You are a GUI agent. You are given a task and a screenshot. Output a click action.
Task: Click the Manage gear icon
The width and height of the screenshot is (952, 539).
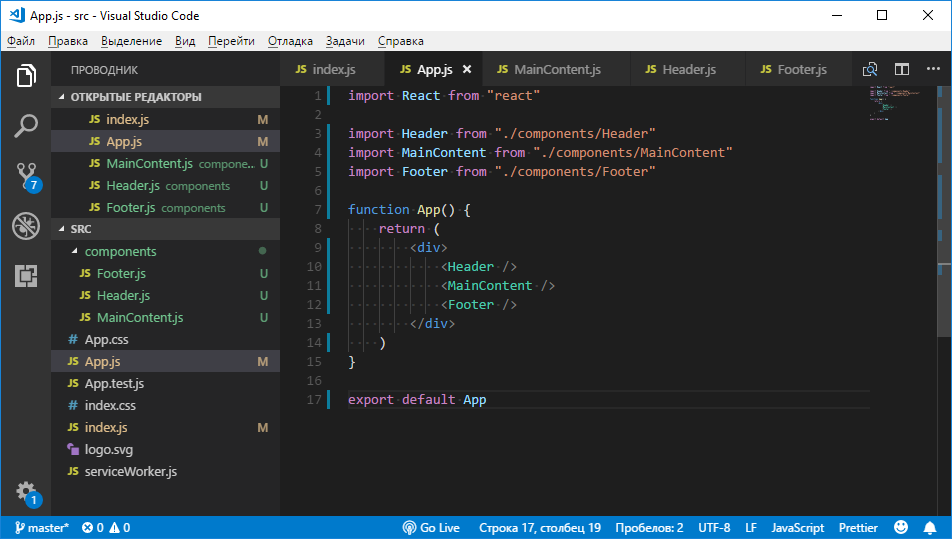pos(26,492)
